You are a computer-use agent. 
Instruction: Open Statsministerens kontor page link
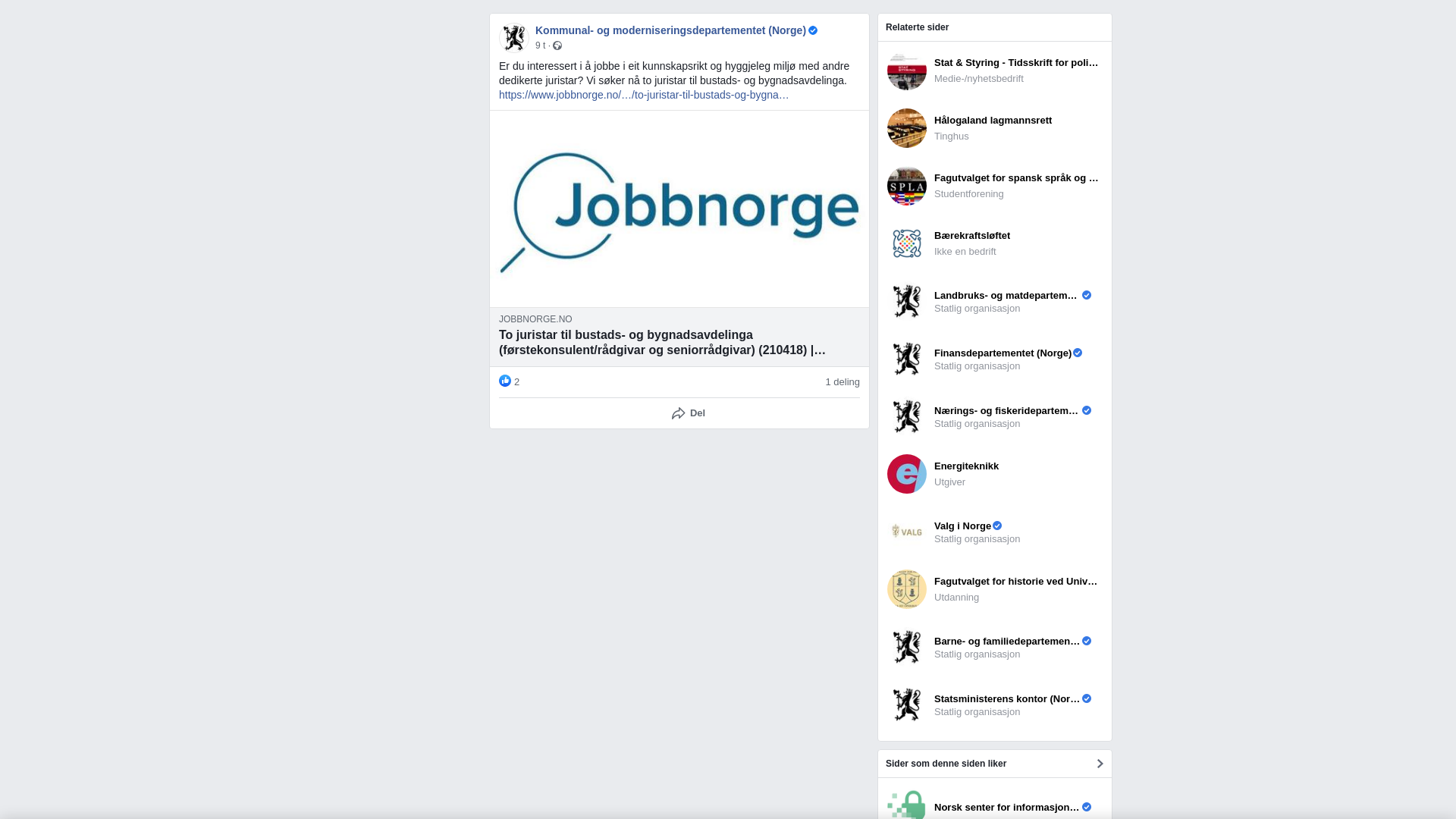pos(1006,699)
